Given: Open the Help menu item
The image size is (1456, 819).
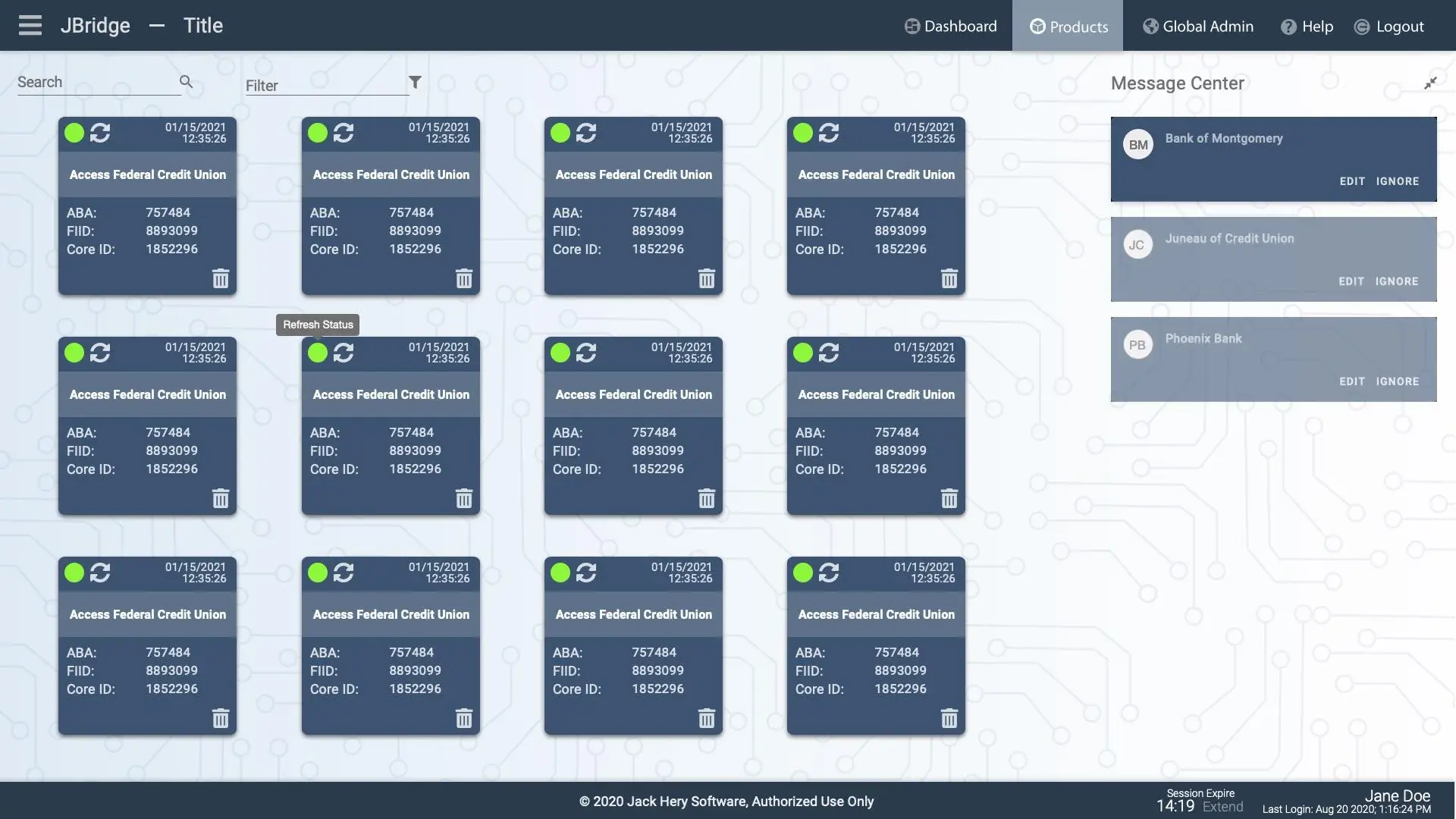Looking at the screenshot, I should [x=1307, y=26].
